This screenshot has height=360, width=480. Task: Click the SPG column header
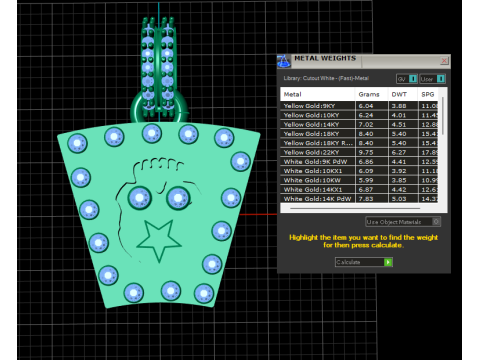tap(428, 94)
